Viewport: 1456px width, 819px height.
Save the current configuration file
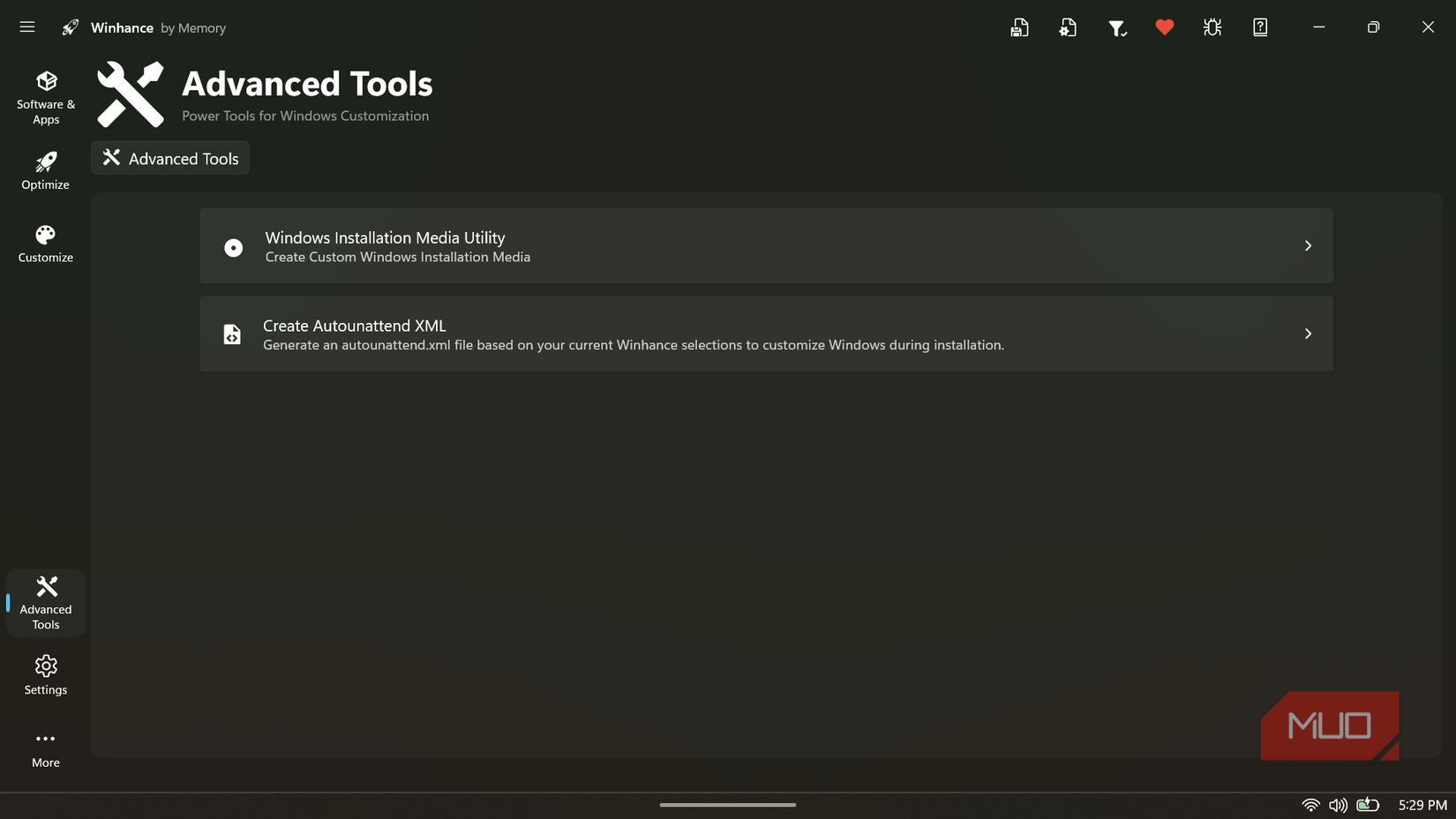(x=1019, y=27)
